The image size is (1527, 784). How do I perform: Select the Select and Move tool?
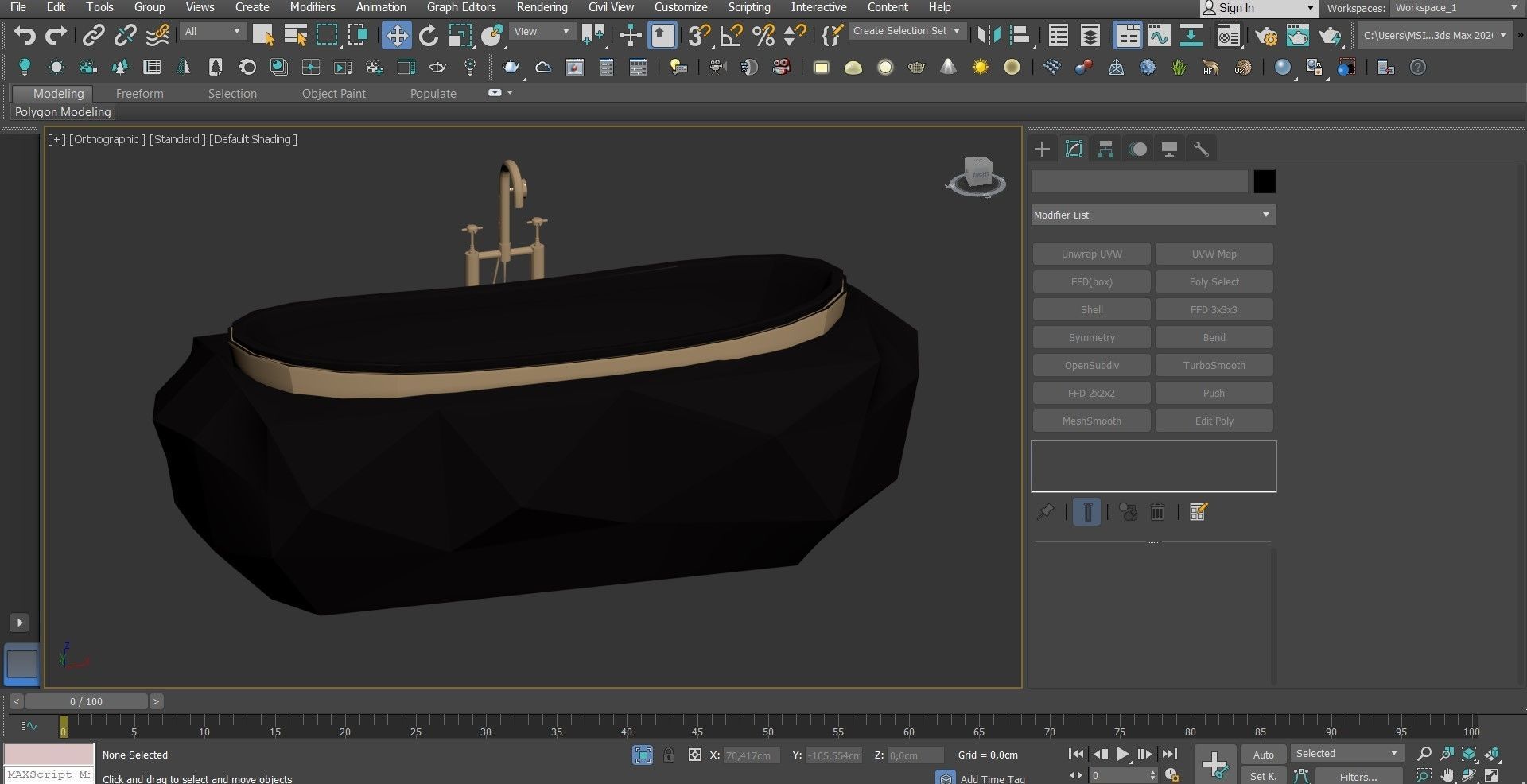pyautogui.click(x=396, y=35)
